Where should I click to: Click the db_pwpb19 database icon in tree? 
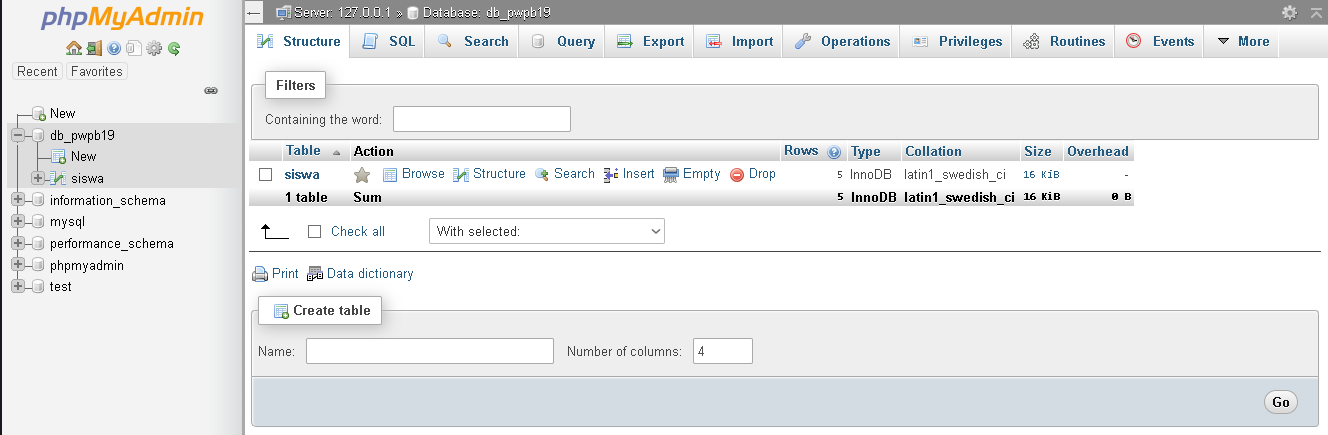pyautogui.click(x=39, y=135)
